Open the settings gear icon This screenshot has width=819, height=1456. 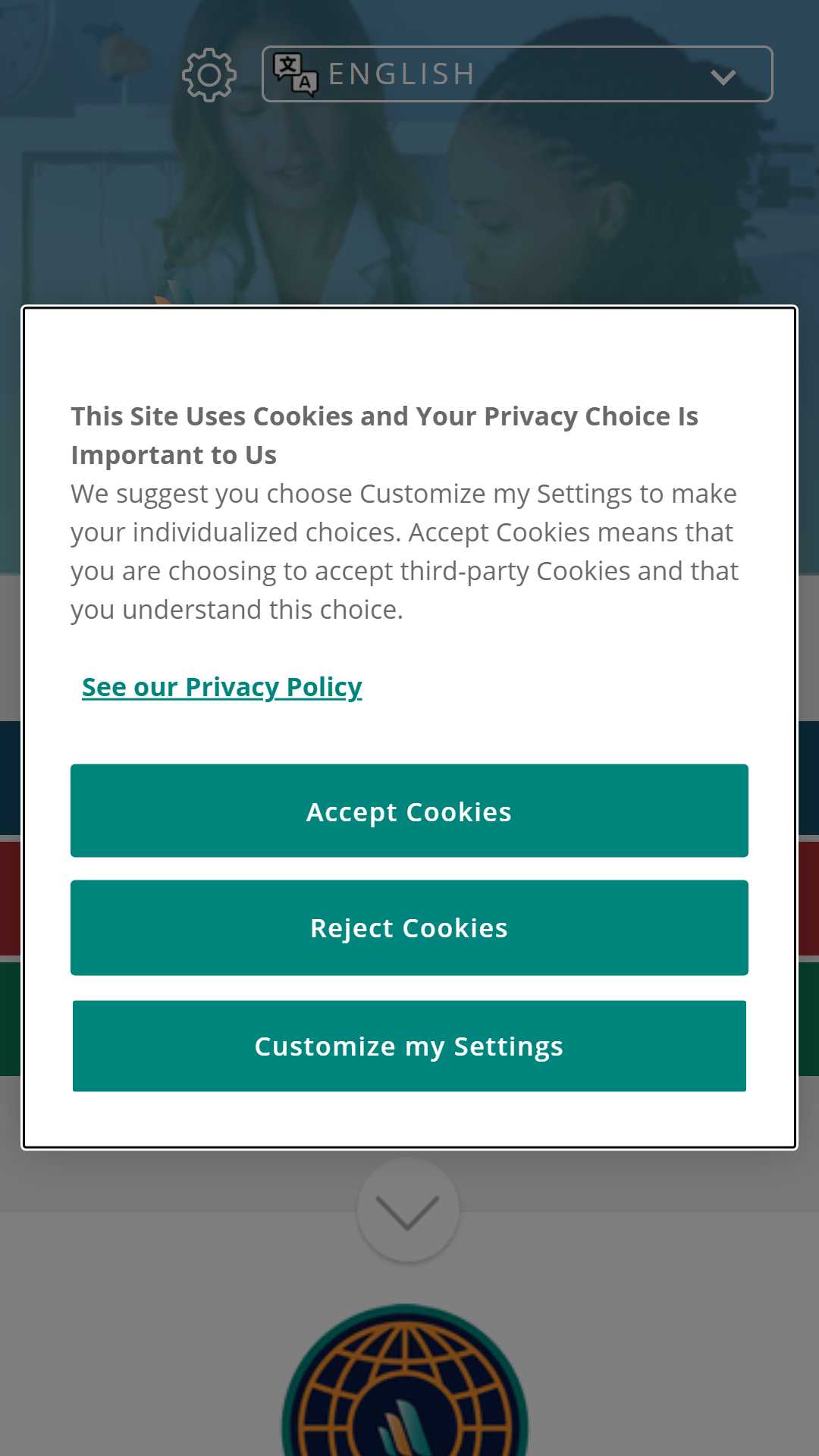[x=209, y=74]
